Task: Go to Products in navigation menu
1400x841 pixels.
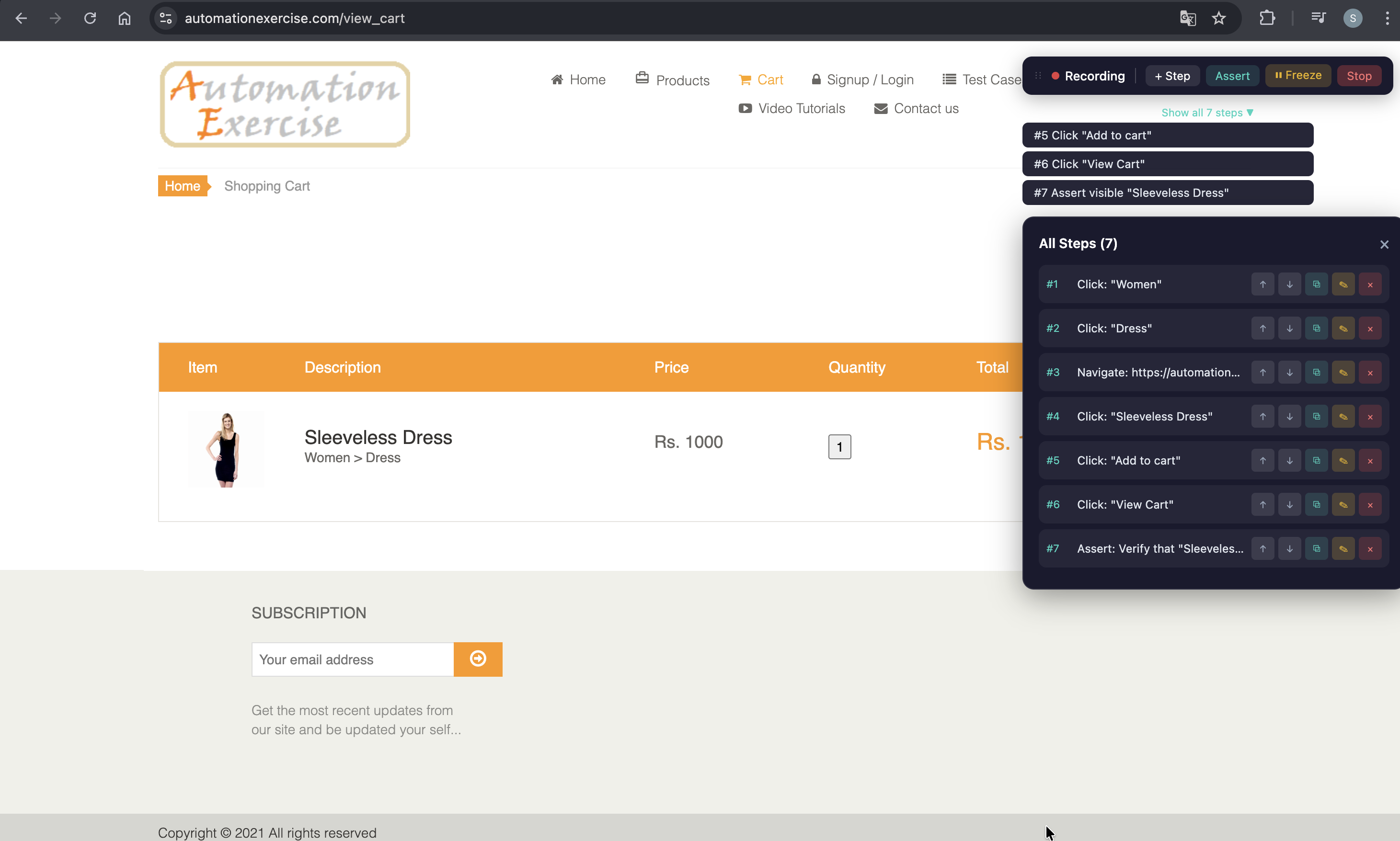Action: coord(673,80)
